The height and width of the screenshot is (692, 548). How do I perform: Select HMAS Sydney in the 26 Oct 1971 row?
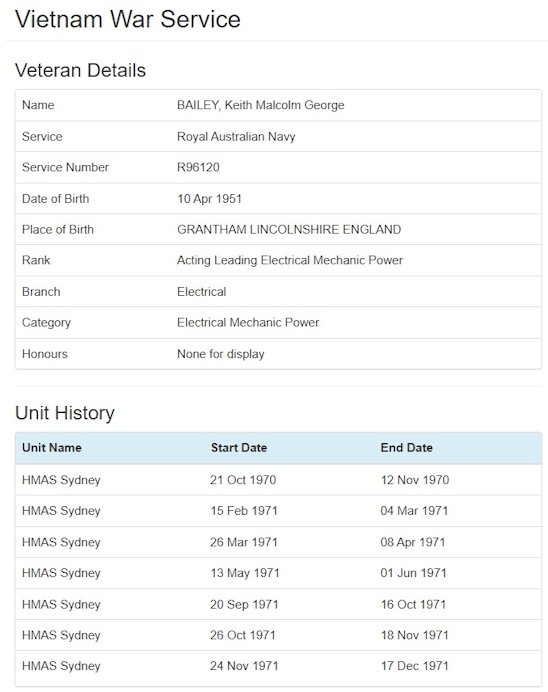click(61, 636)
